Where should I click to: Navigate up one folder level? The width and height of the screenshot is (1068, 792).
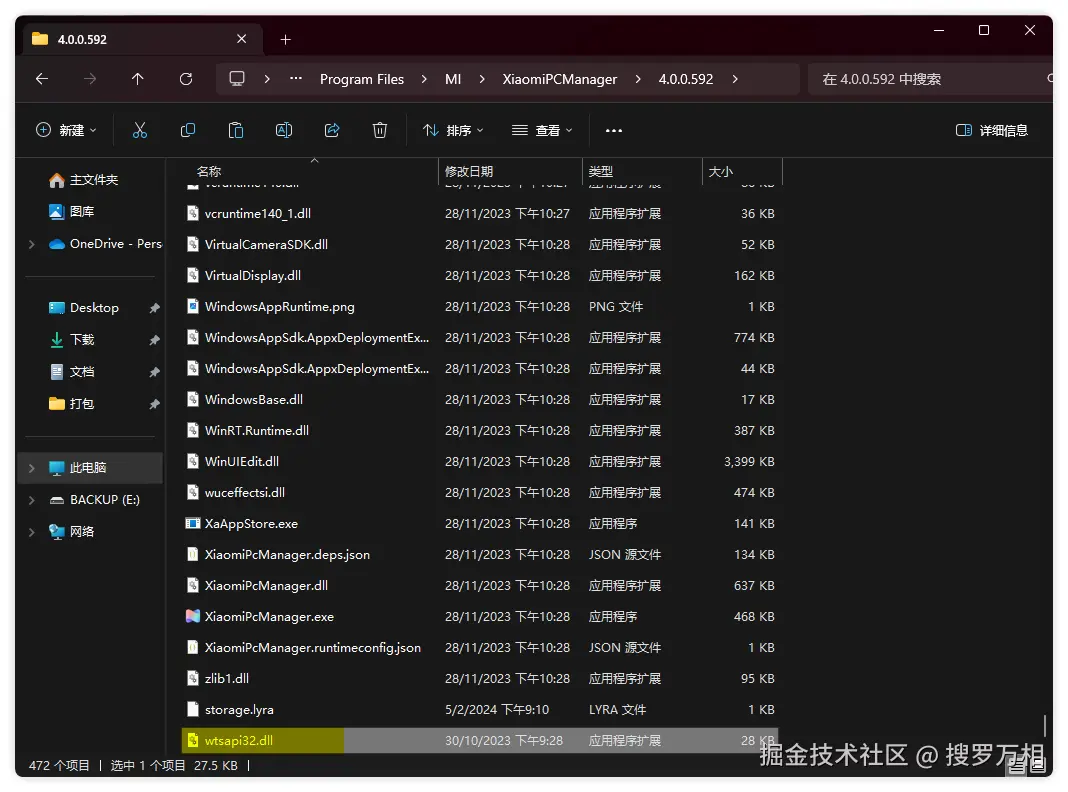pyautogui.click(x=138, y=79)
